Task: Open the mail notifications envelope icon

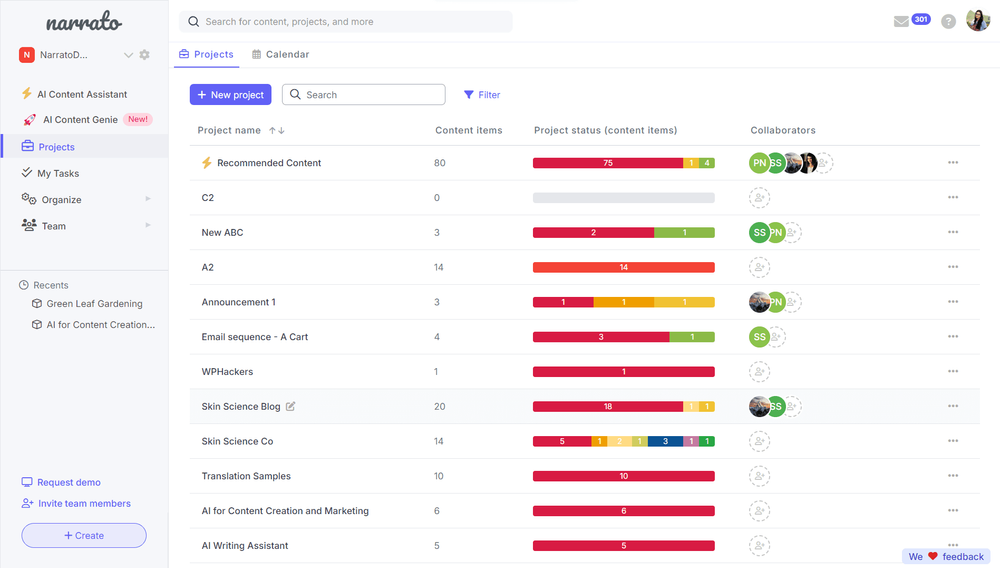Action: [x=901, y=22]
